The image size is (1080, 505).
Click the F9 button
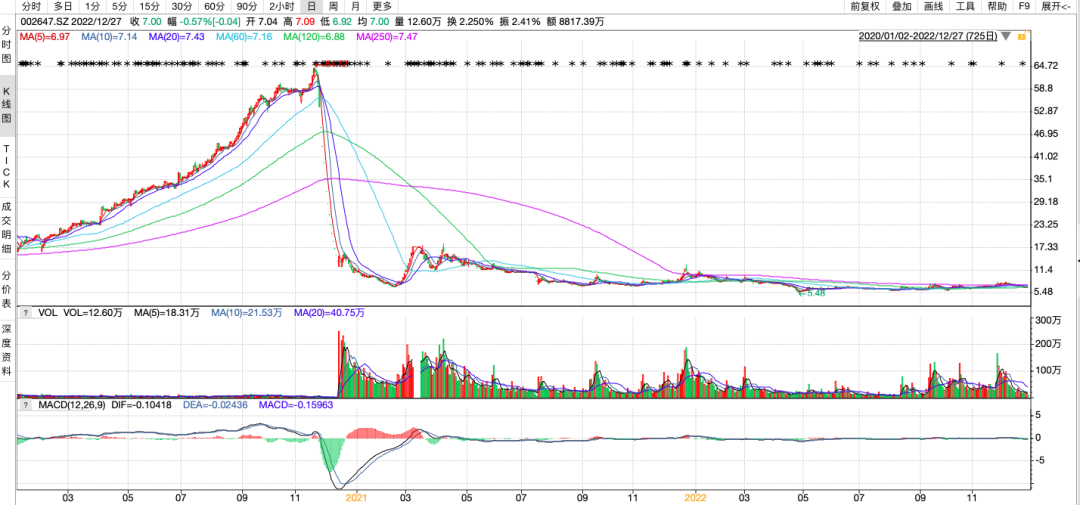tap(1024, 6)
